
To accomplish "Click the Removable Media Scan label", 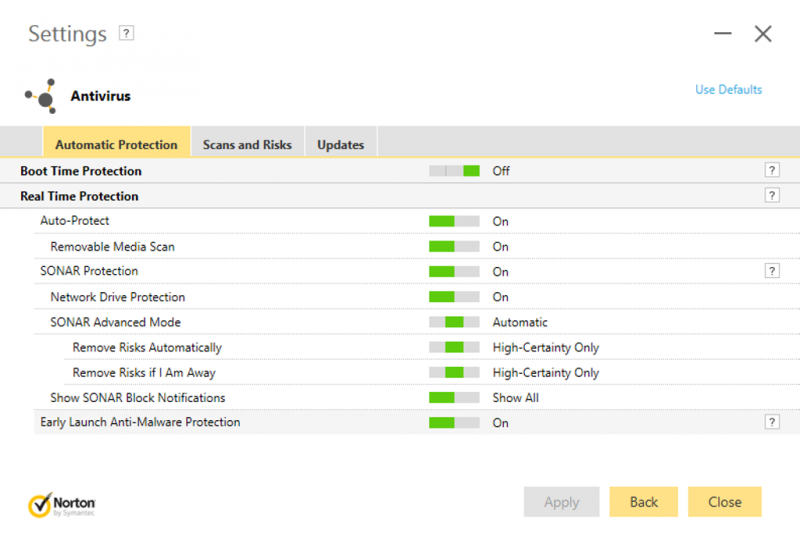I will (112, 246).
